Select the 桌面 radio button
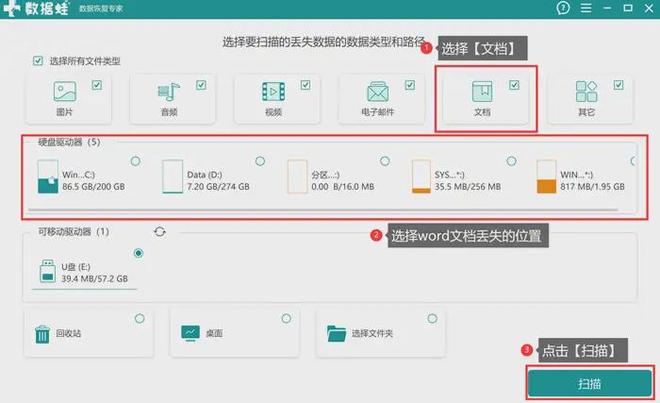This screenshot has width=660, height=403. click(x=286, y=318)
